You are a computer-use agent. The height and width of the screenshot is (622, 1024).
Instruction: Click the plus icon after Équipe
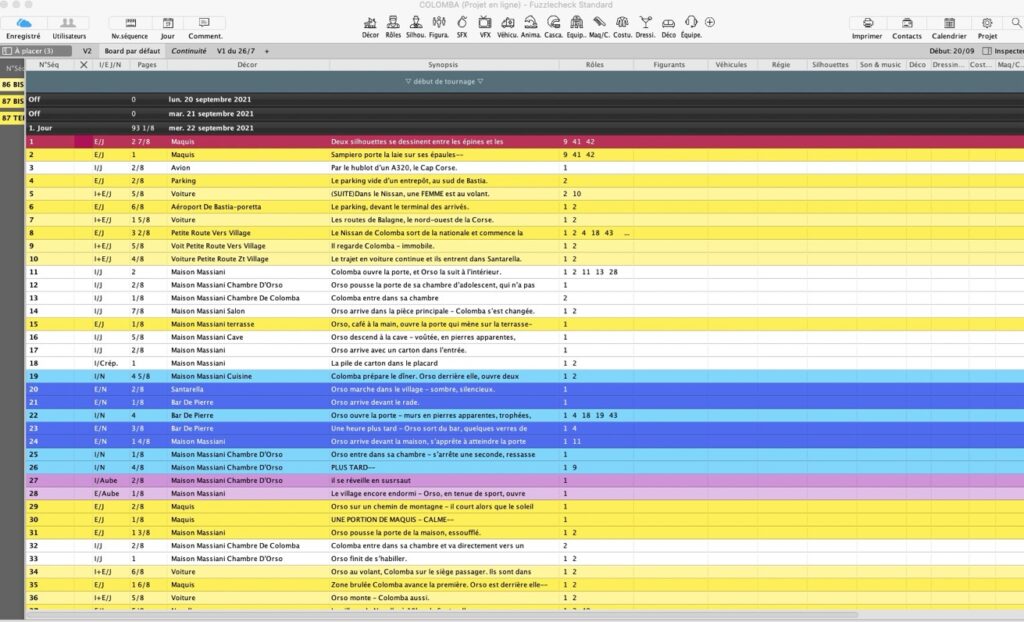pos(710,22)
